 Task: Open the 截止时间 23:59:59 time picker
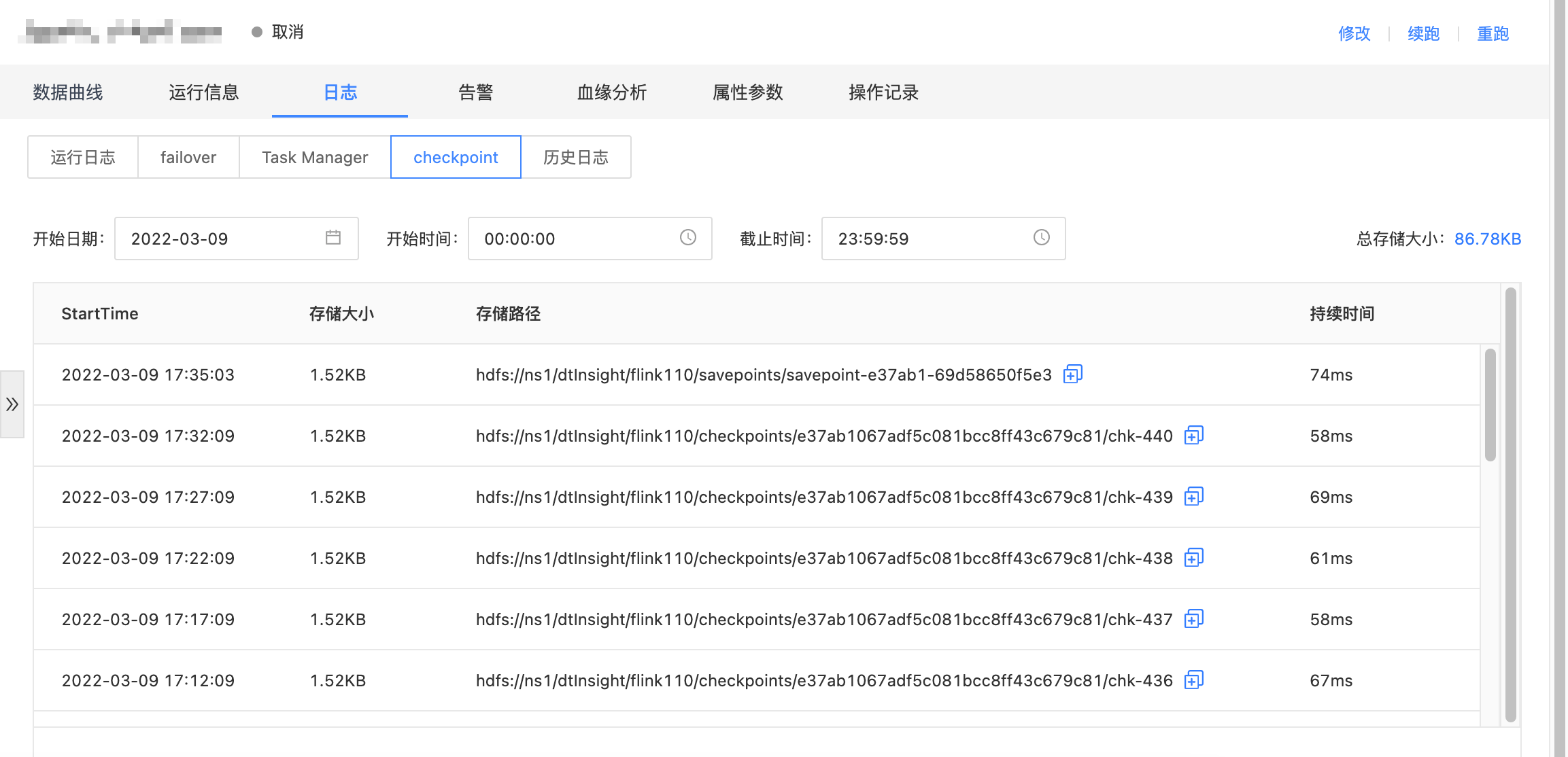[944, 239]
